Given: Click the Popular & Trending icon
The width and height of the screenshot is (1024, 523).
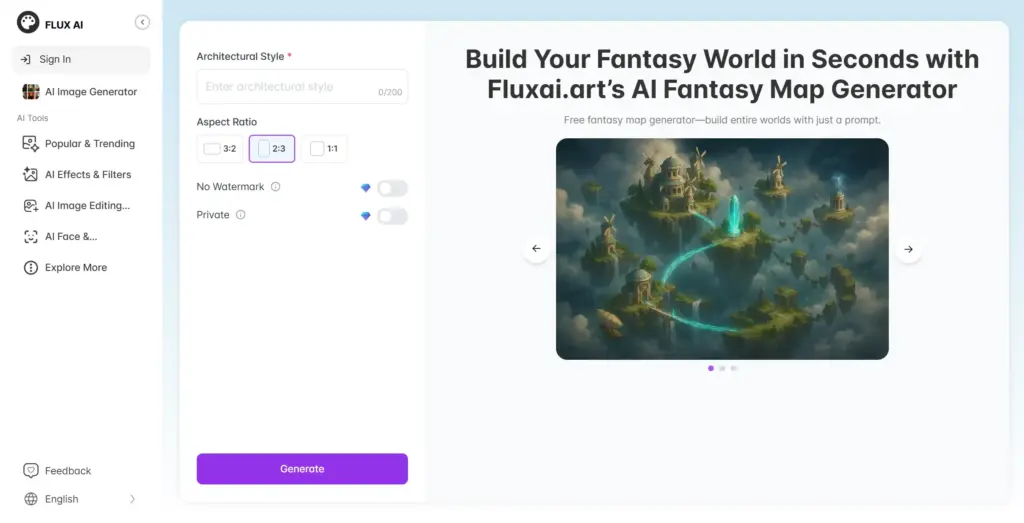Looking at the screenshot, I should click(x=31, y=144).
